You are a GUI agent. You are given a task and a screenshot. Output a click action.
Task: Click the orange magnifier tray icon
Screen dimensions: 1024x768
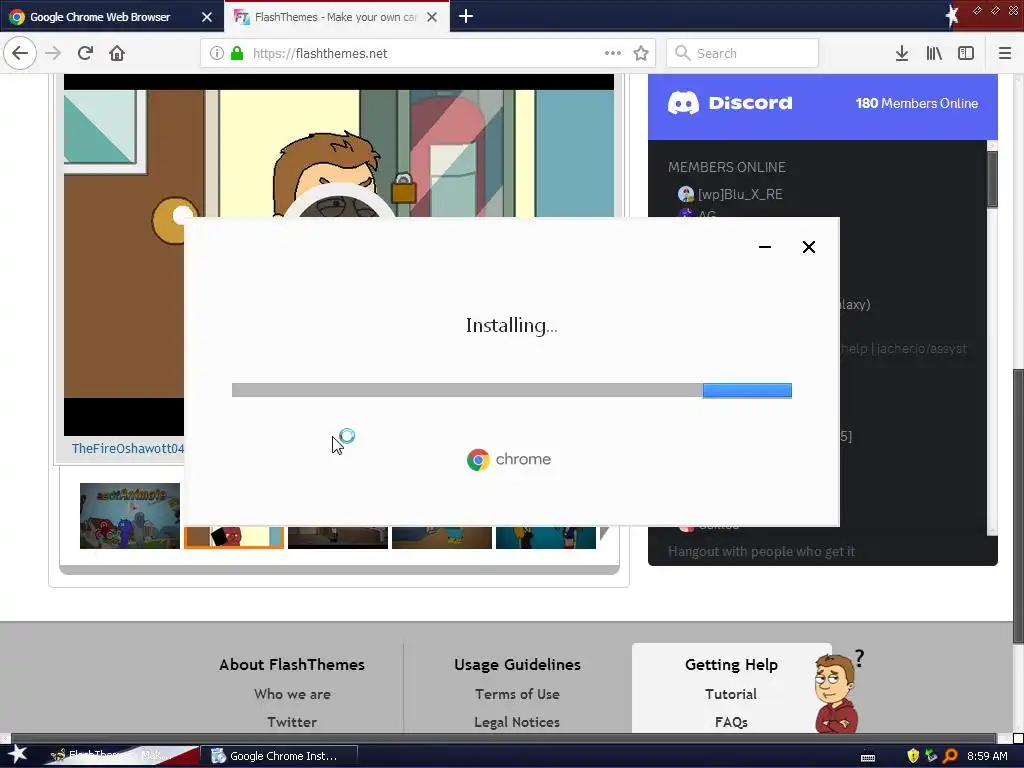pyautogui.click(x=950, y=756)
